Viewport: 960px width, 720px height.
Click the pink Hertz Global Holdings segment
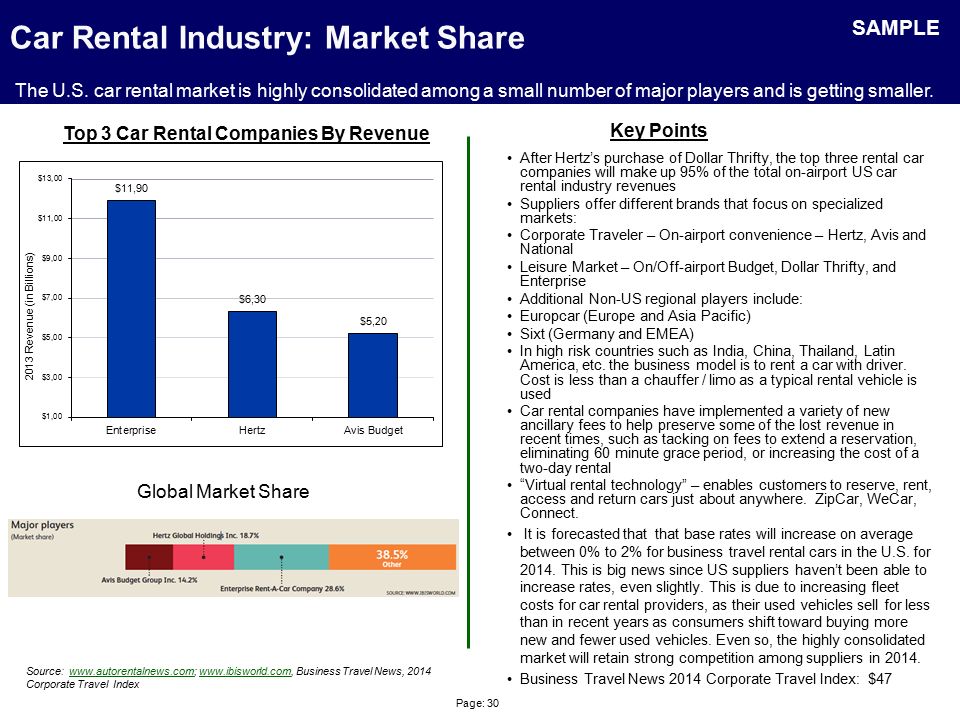coord(203,557)
